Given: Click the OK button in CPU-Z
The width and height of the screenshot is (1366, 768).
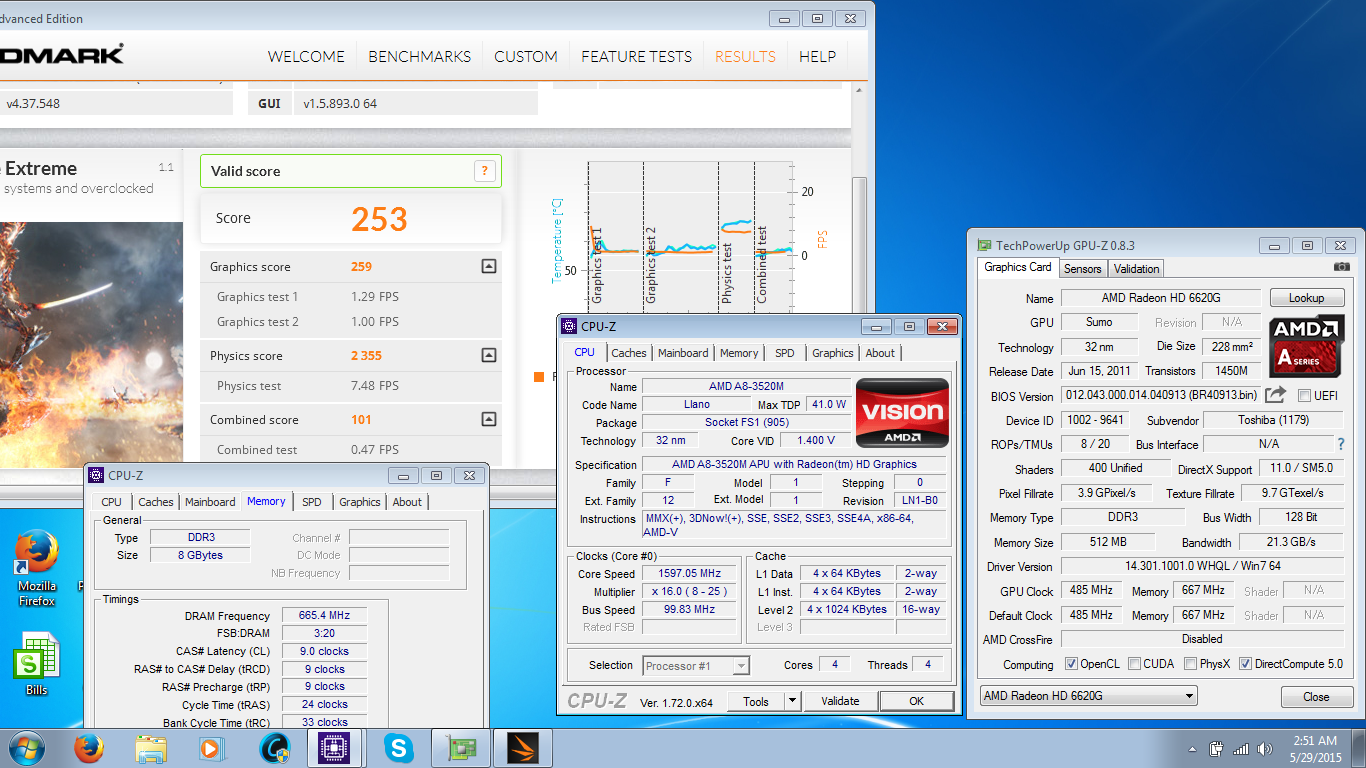Looking at the screenshot, I should click(x=917, y=701).
